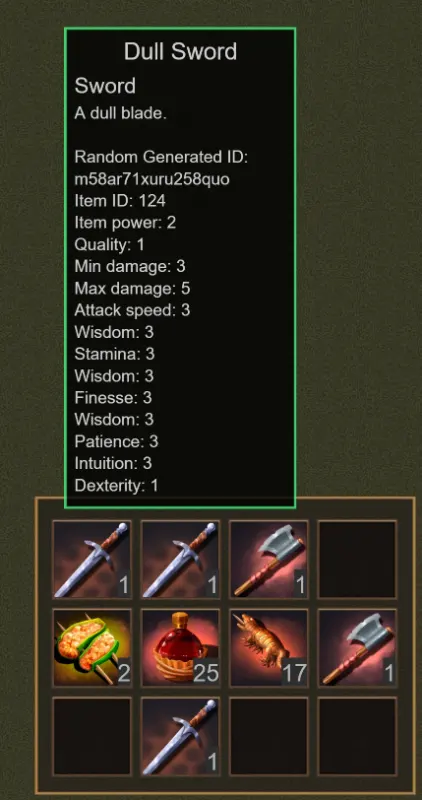The image size is (422, 800).
Task: Select the stuffed pepper skewers stack of 2
Action: point(92,647)
